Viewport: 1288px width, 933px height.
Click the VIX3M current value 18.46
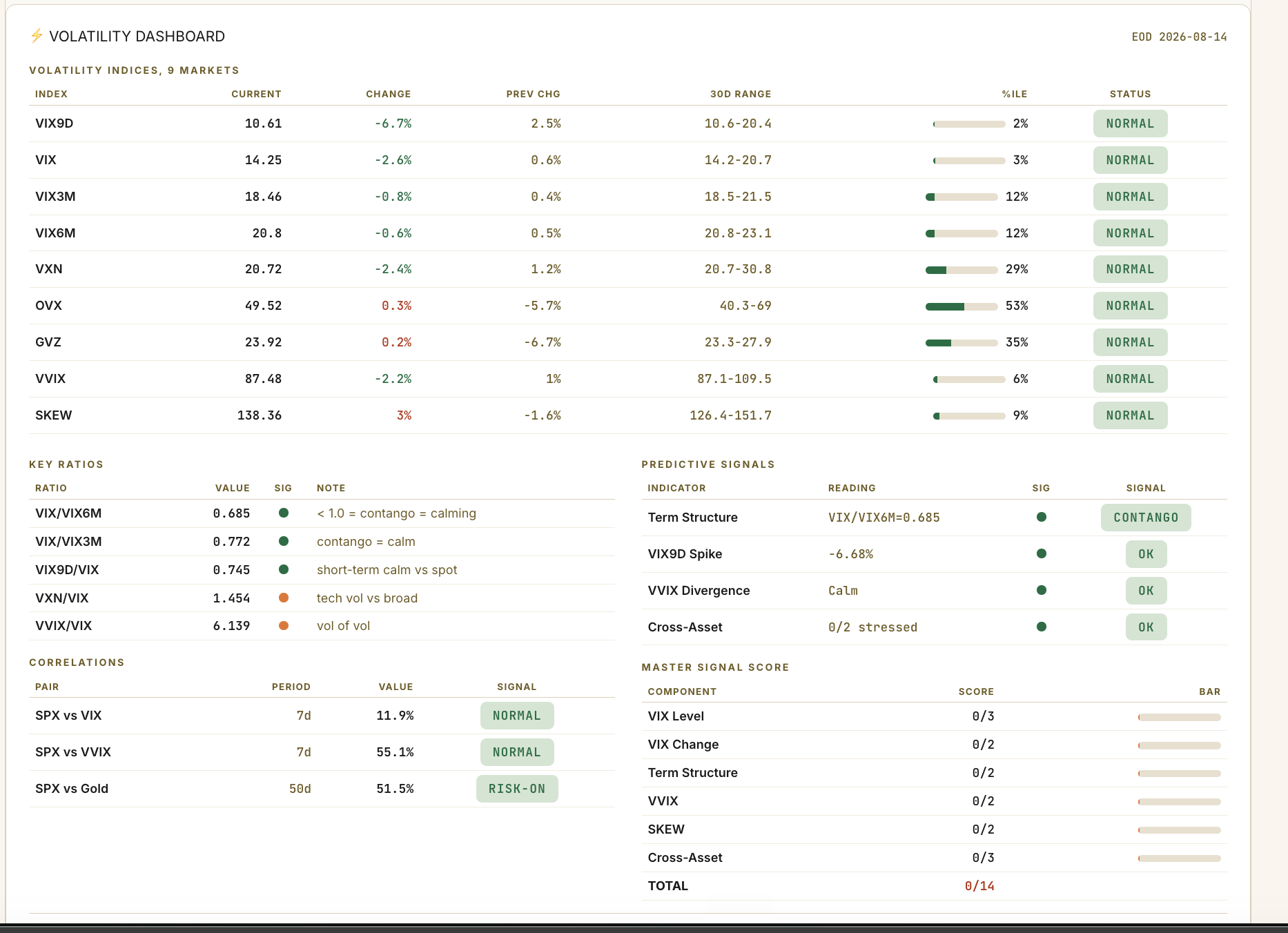coord(264,197)
